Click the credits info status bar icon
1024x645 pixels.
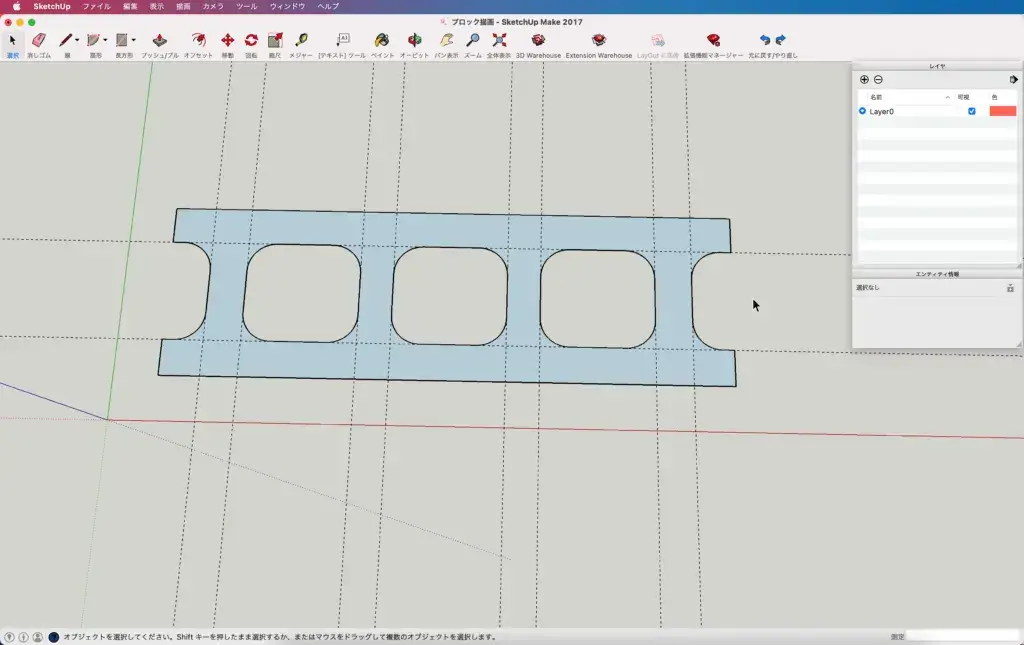pyautogui.click(x=24, y=637)
